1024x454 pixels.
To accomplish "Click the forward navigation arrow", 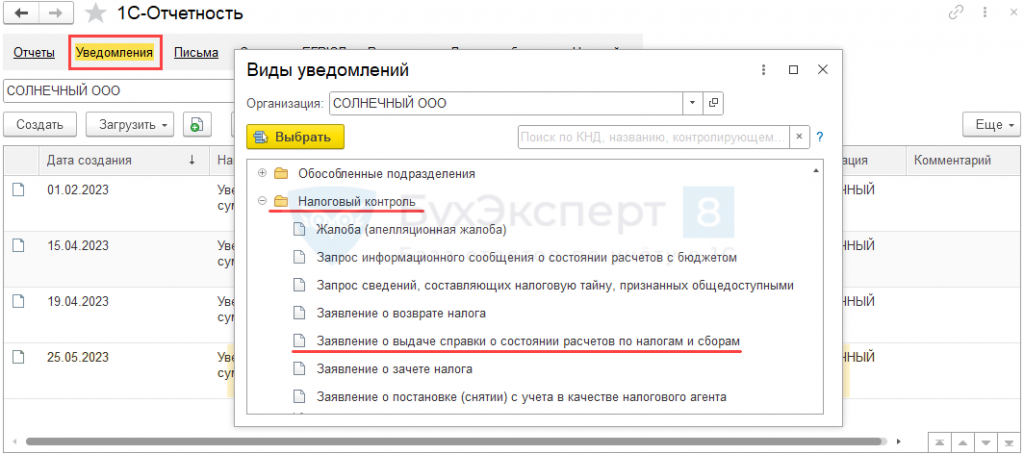I will 55,14.
